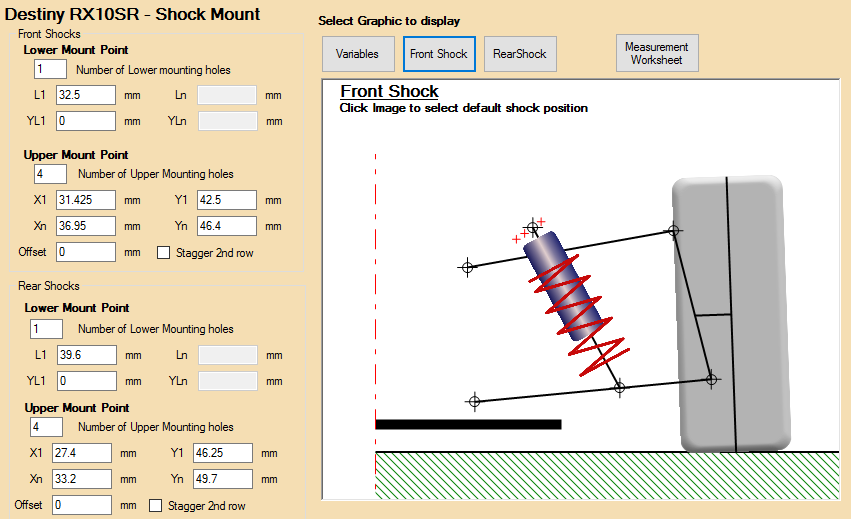The height and width of the screenshot is (519, 851).
Task: Edit rear number of upper mounting holes
Action: click(x=47, y=427)
